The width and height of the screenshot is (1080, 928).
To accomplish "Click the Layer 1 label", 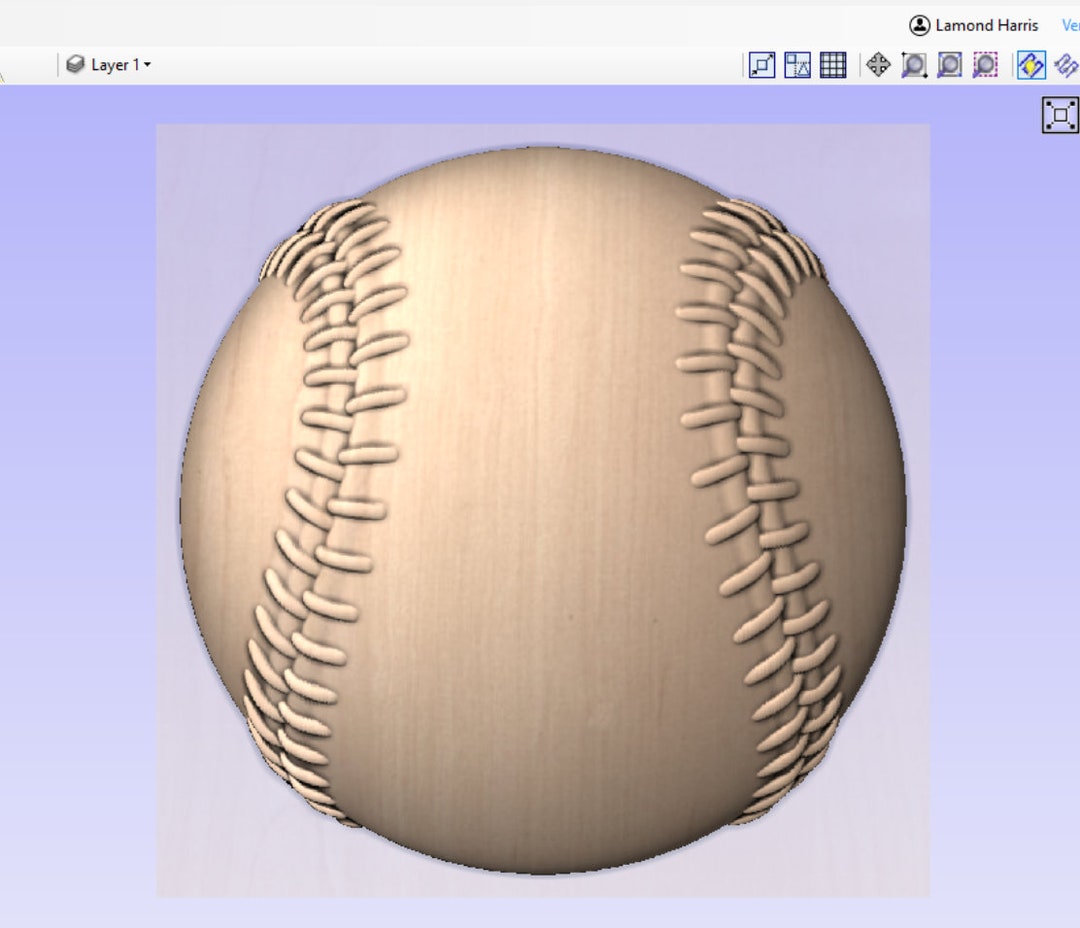I will coord(115,64).
